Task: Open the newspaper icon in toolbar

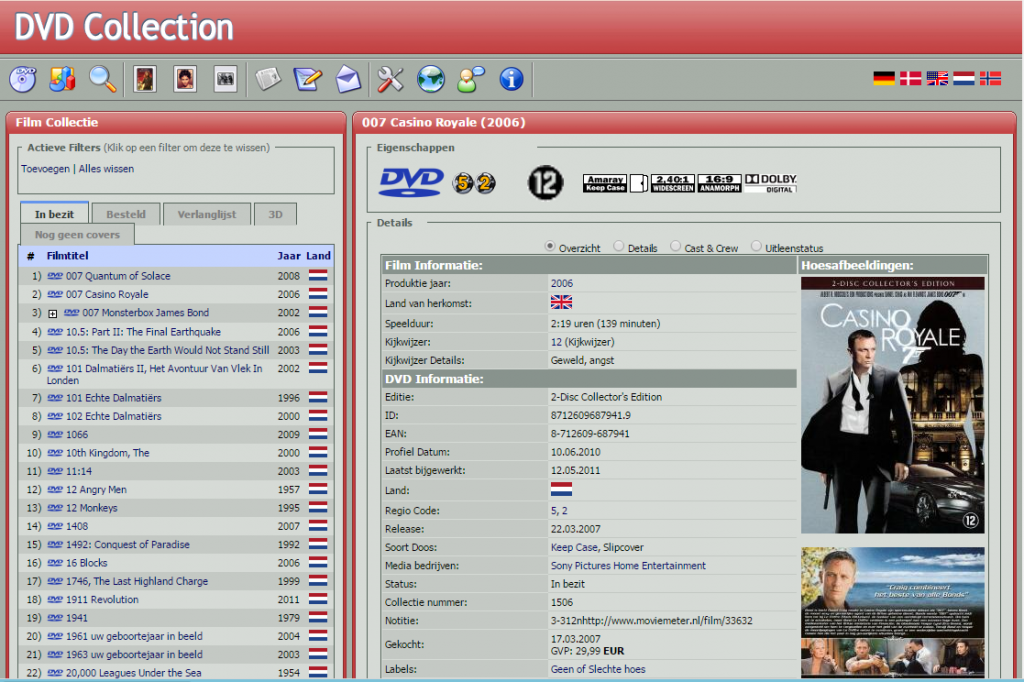Action: (267, 78)
